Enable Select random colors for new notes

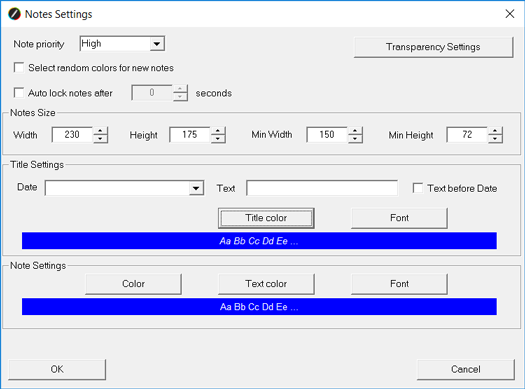click(x=19, y=68)
